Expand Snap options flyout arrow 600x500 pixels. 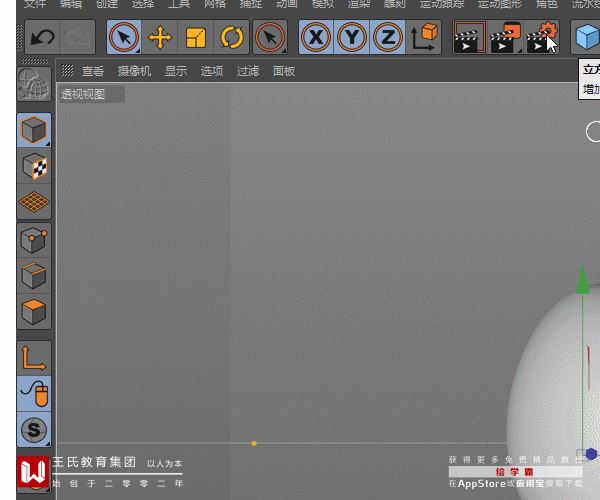click(x=48, y=444)
